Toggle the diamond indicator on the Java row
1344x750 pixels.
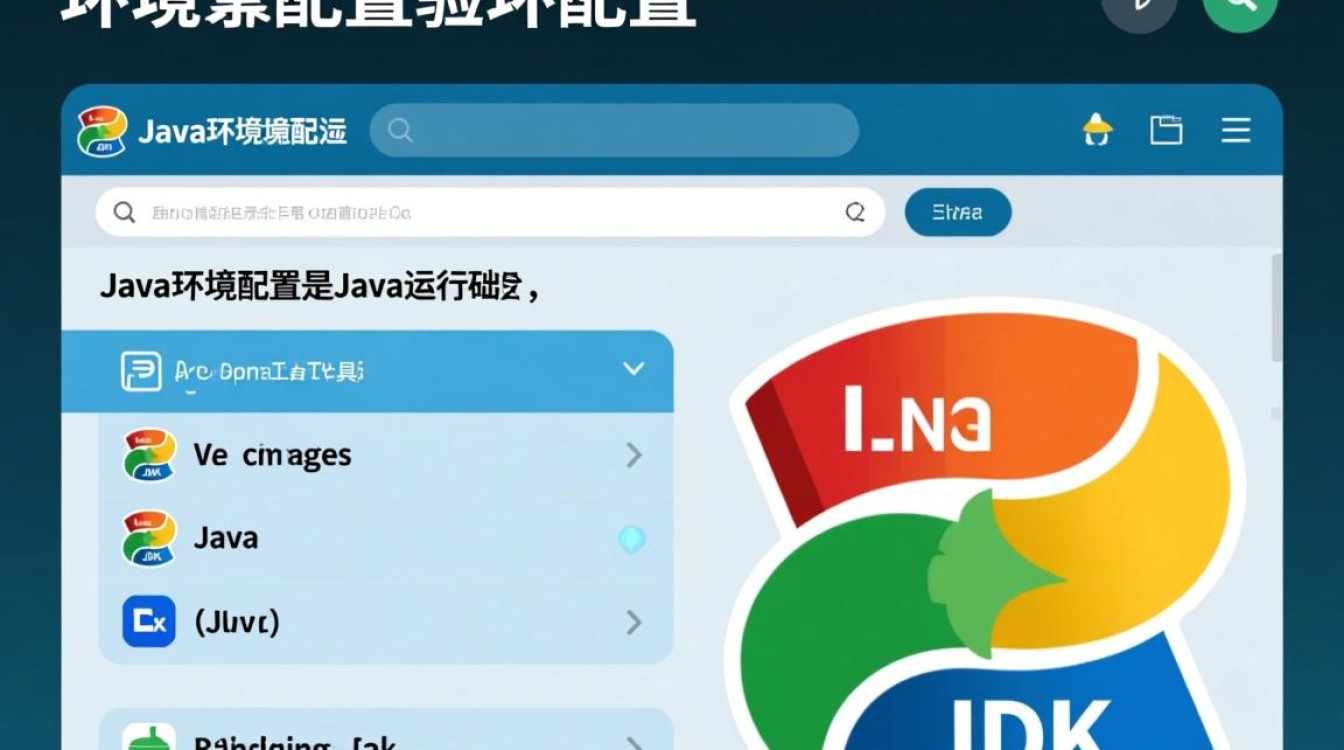631,538
